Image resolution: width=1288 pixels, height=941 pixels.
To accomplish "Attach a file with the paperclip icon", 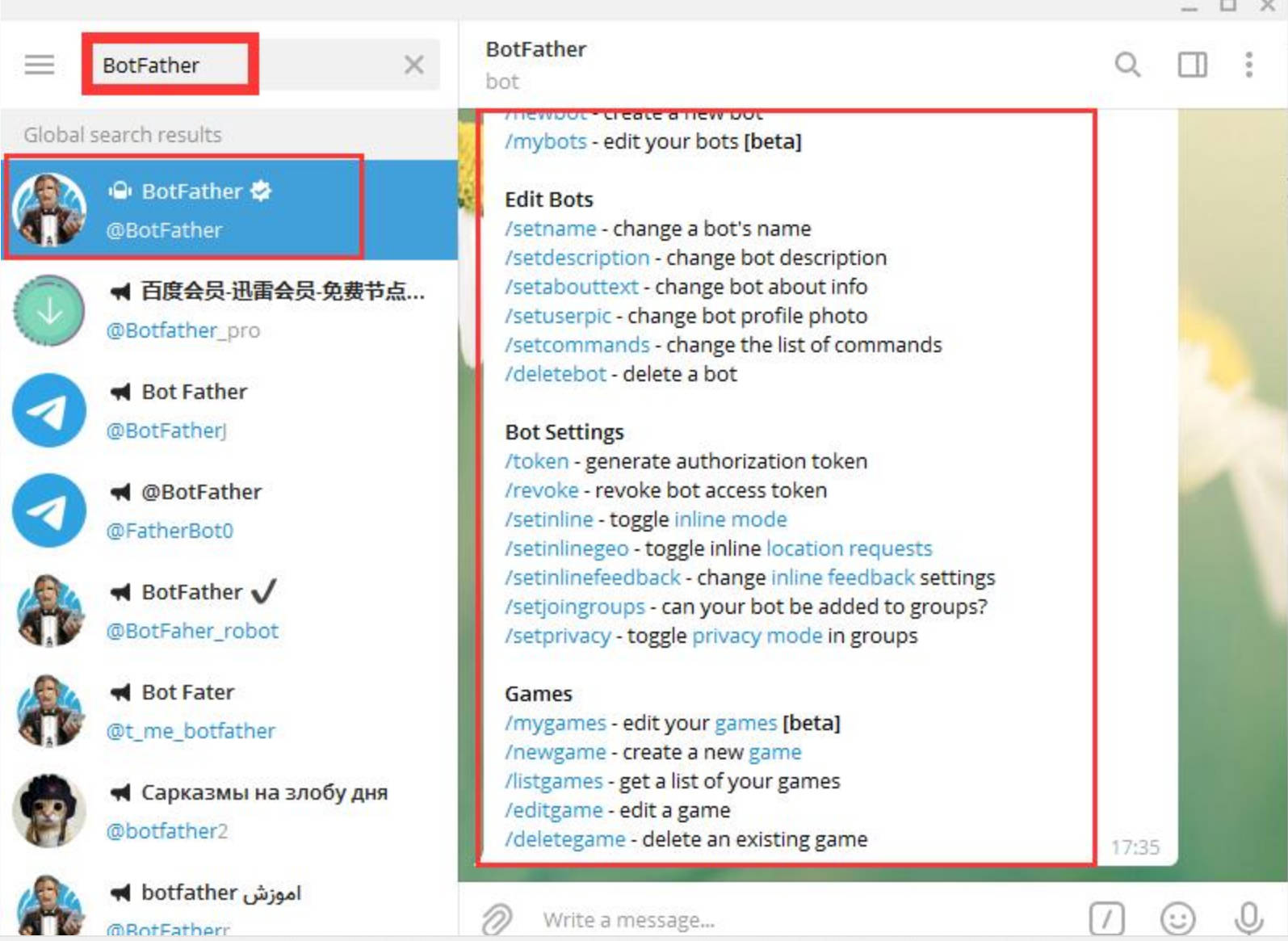I will pyautogui.click(x=497, y=919).
